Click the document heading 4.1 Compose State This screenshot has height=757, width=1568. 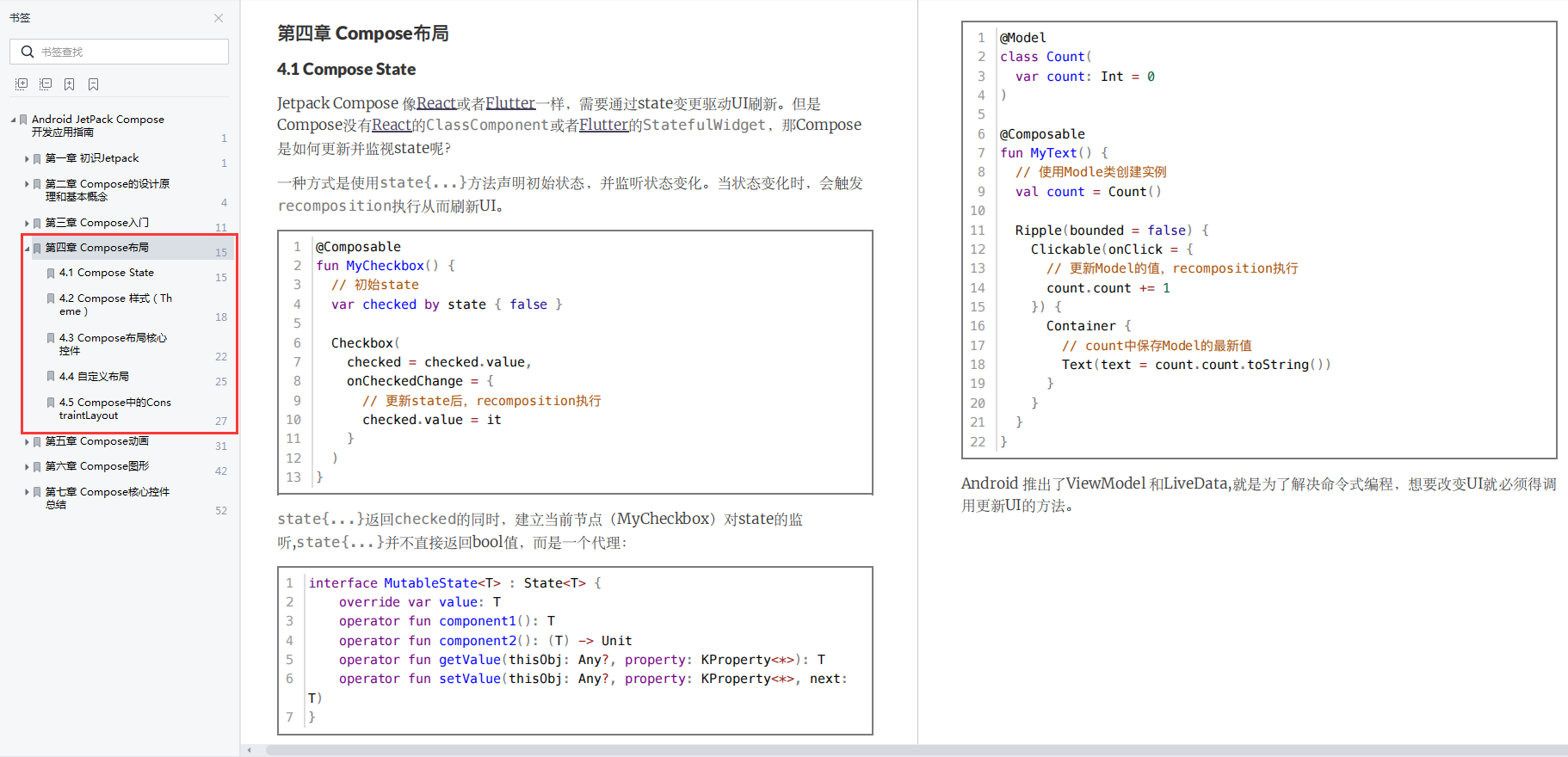(x=346, y=70)
